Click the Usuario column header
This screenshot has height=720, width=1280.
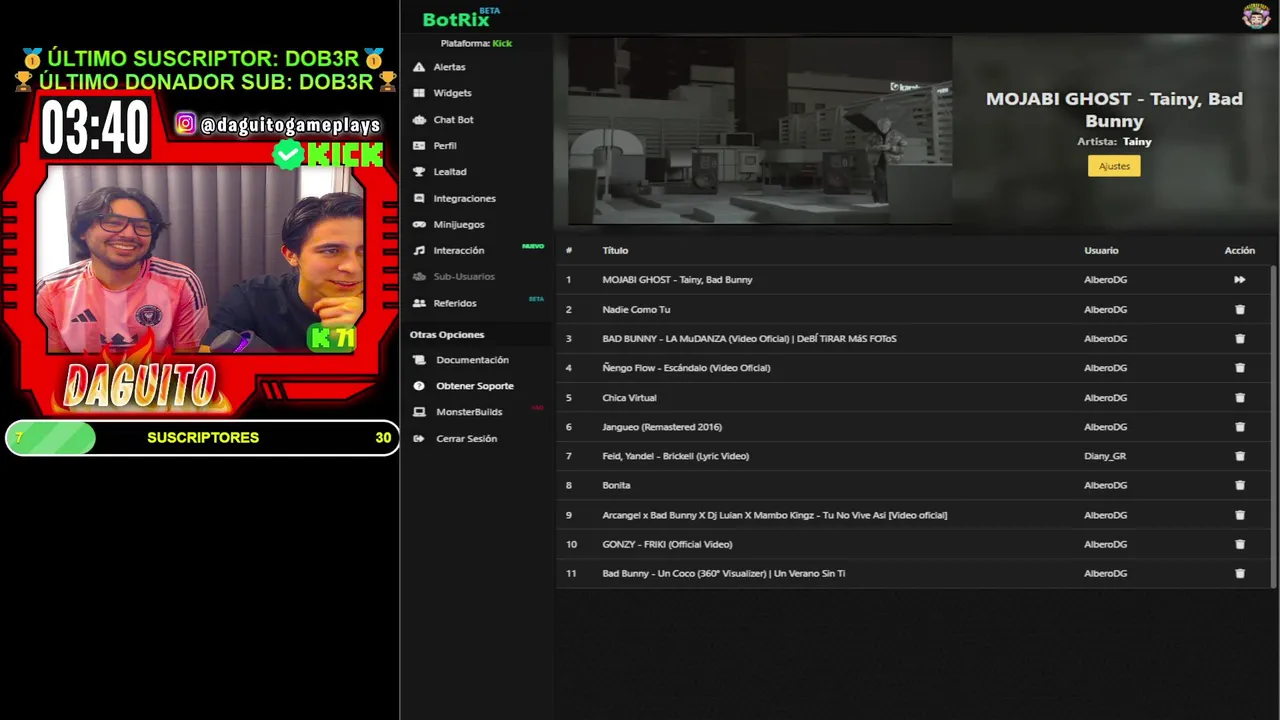click(x=1101, y=251)
